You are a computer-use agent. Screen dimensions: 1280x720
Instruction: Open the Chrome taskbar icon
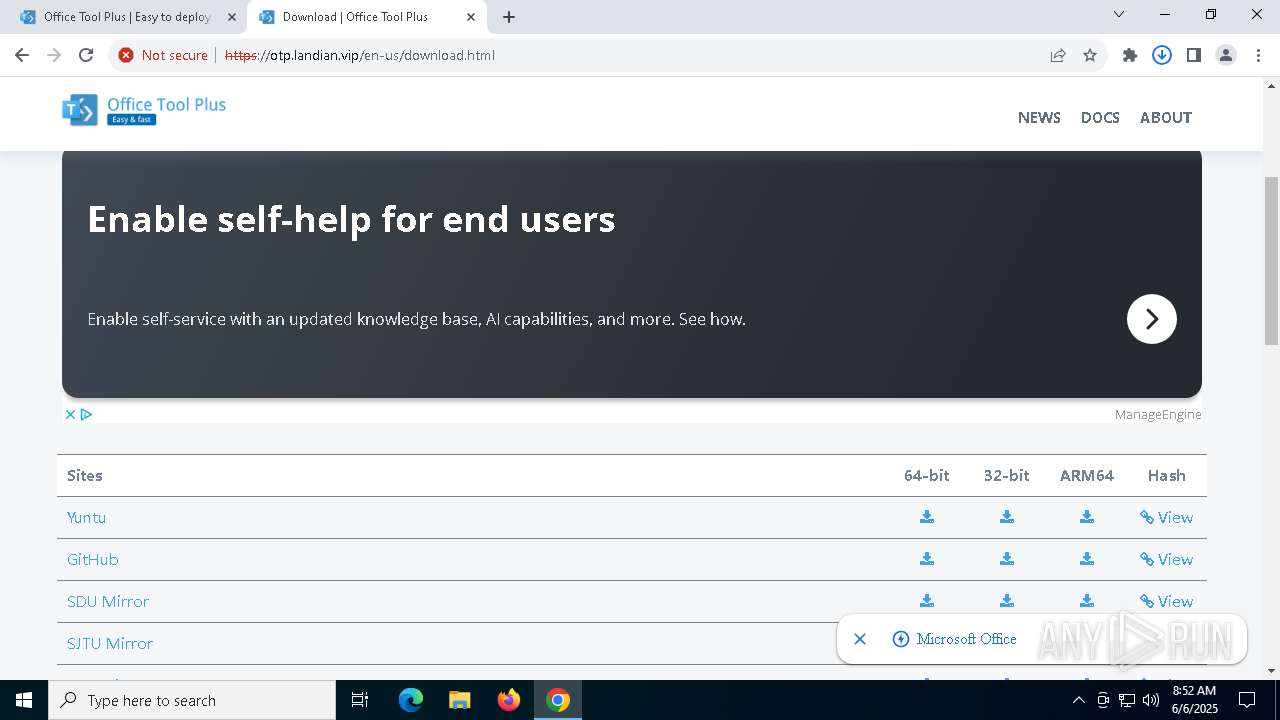pyautogui.click(x=558, y=700)
